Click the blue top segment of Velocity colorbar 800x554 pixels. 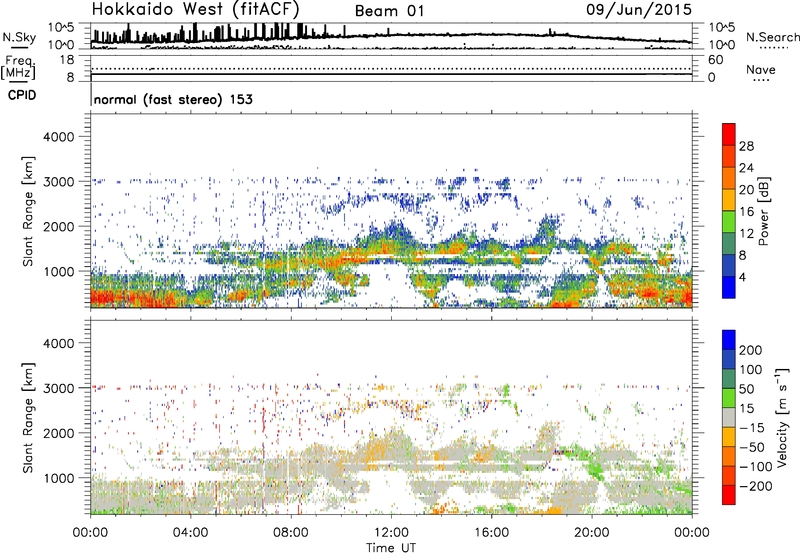click(x=729, y=340)
